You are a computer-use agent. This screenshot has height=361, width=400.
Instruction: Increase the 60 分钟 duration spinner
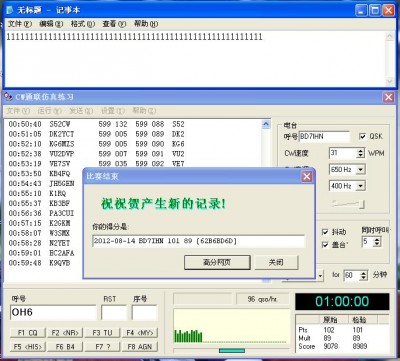click(x=364, y=273)
